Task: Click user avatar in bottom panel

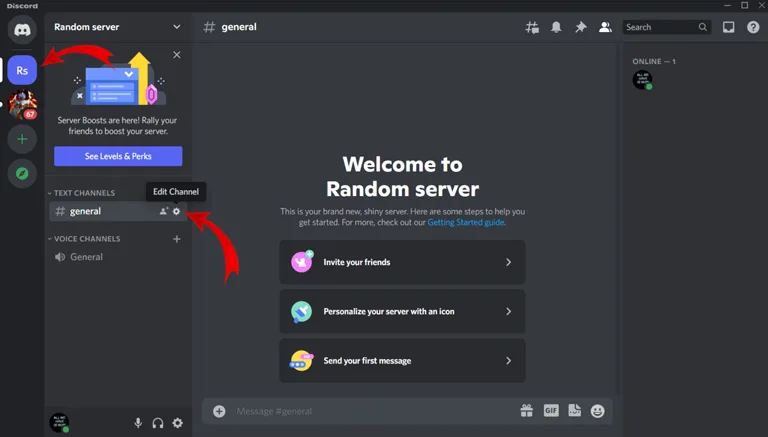Action: (59, 423)
